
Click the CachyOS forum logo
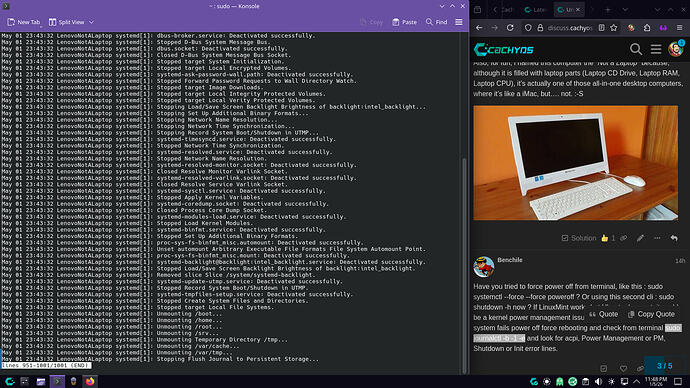click(x=503, y=49)
